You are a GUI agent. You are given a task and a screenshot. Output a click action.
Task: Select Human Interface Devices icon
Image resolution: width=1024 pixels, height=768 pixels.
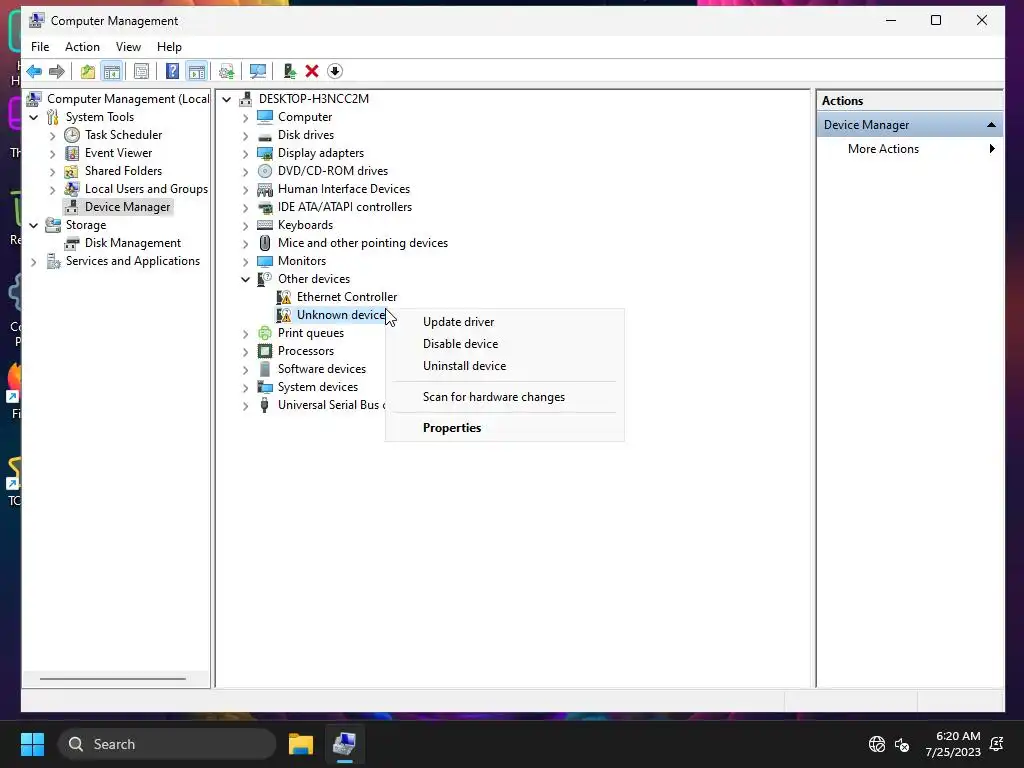coord(264,189)
